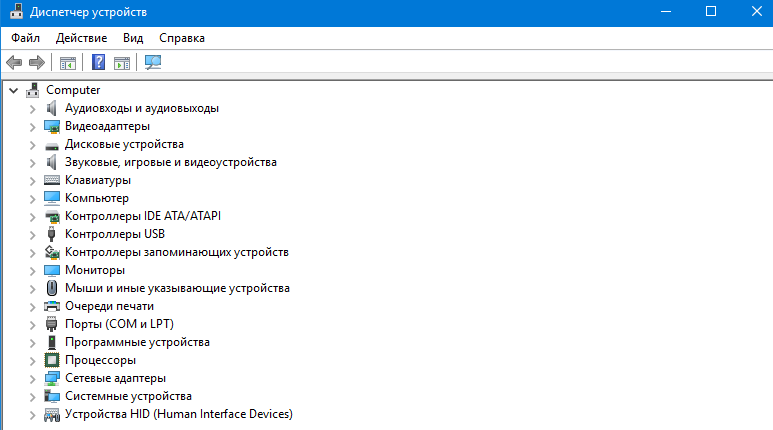This screenshot has width=773, height=430.
Task: Select the Контроллеры IDE ATA/ATAPI label
Action: (143, 216)
